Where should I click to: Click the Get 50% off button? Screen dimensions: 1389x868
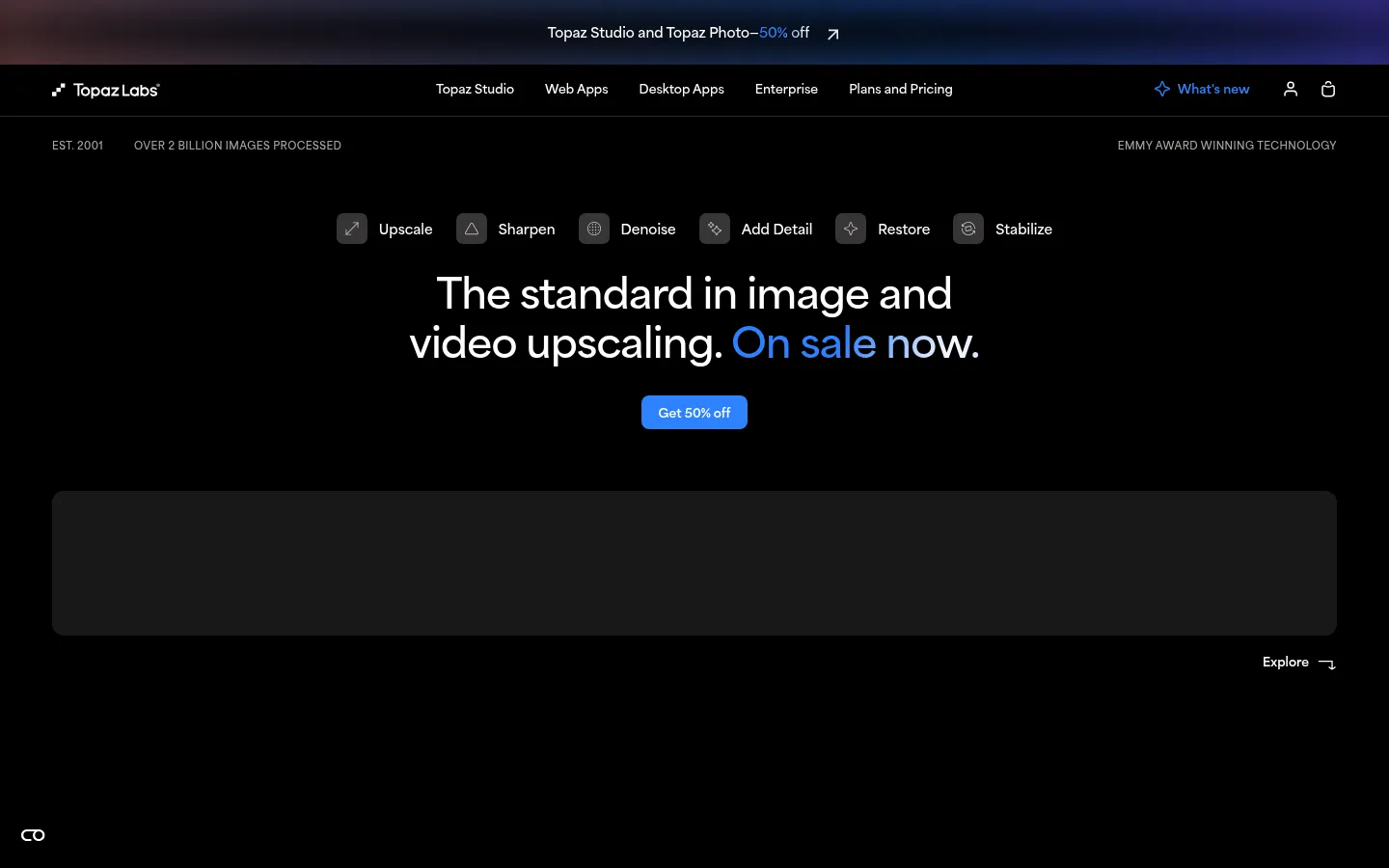(694, 413)
